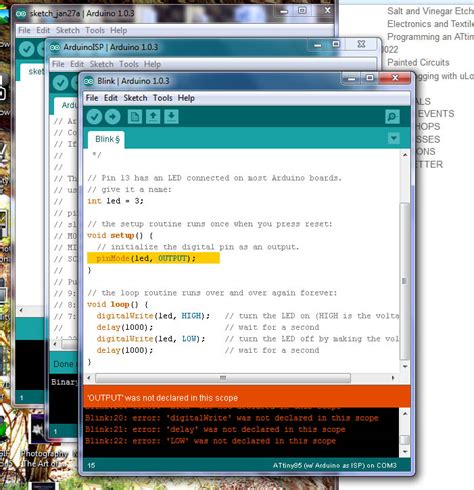Viewport: 474px width, 490px height.
Task: Click the highlighted pinMode(led, OUTPUT) line
Action: [153, 258]
